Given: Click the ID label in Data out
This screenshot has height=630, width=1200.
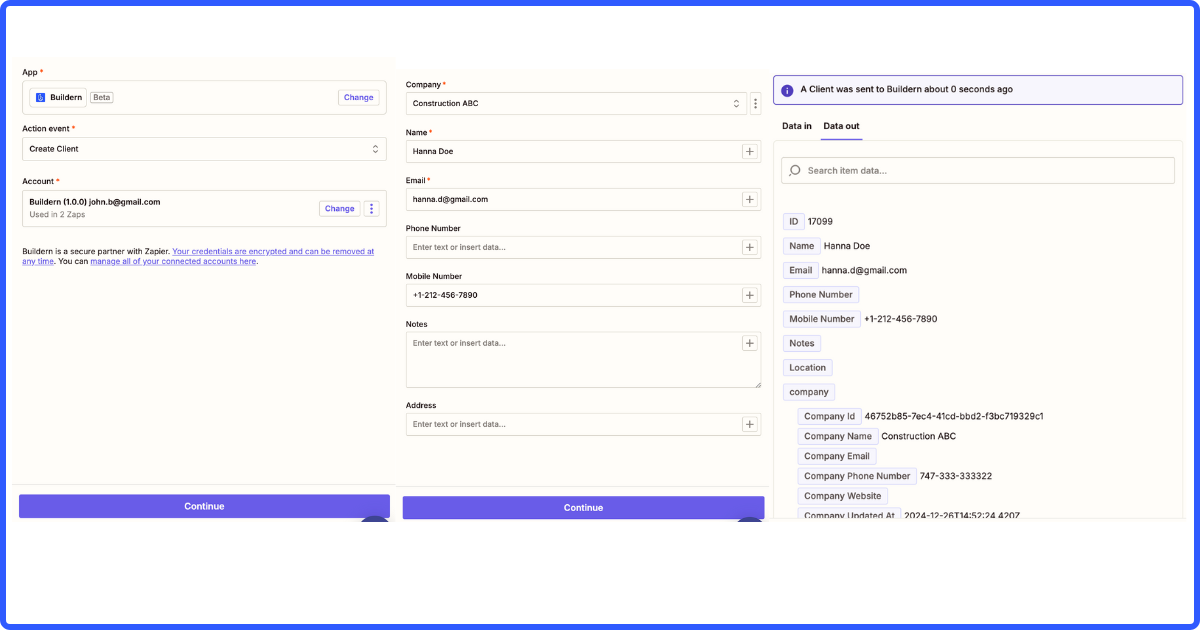Looking at the screenshot, I should tap(794, 221).
